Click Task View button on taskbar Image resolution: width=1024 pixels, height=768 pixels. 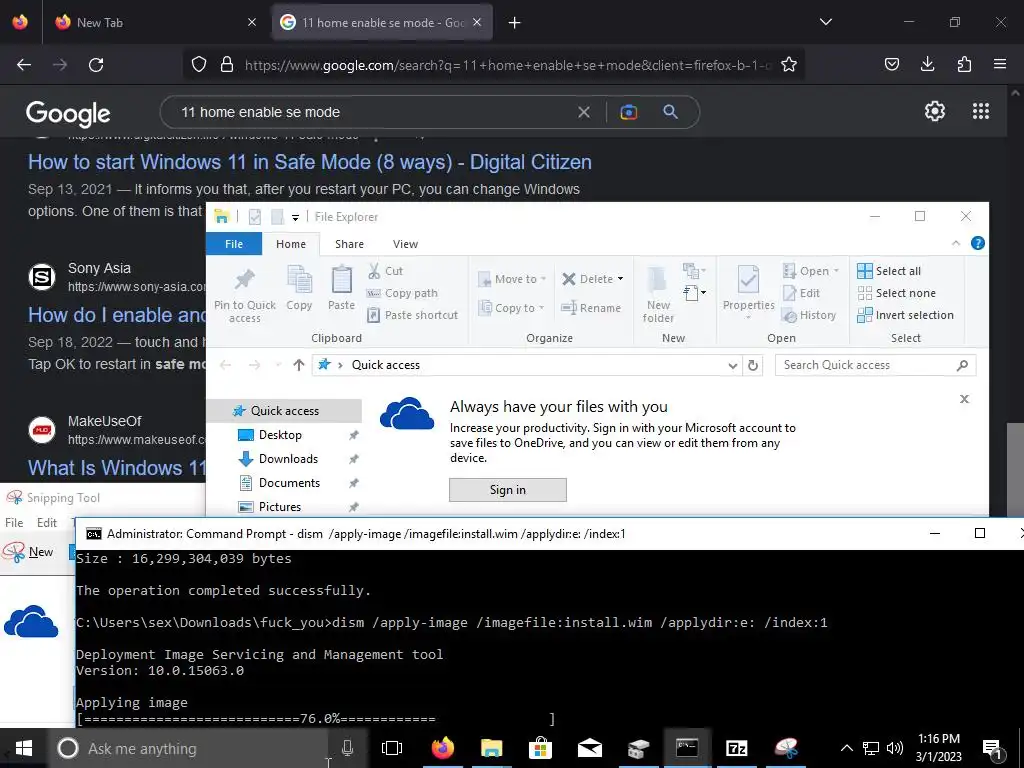(392, 748)
